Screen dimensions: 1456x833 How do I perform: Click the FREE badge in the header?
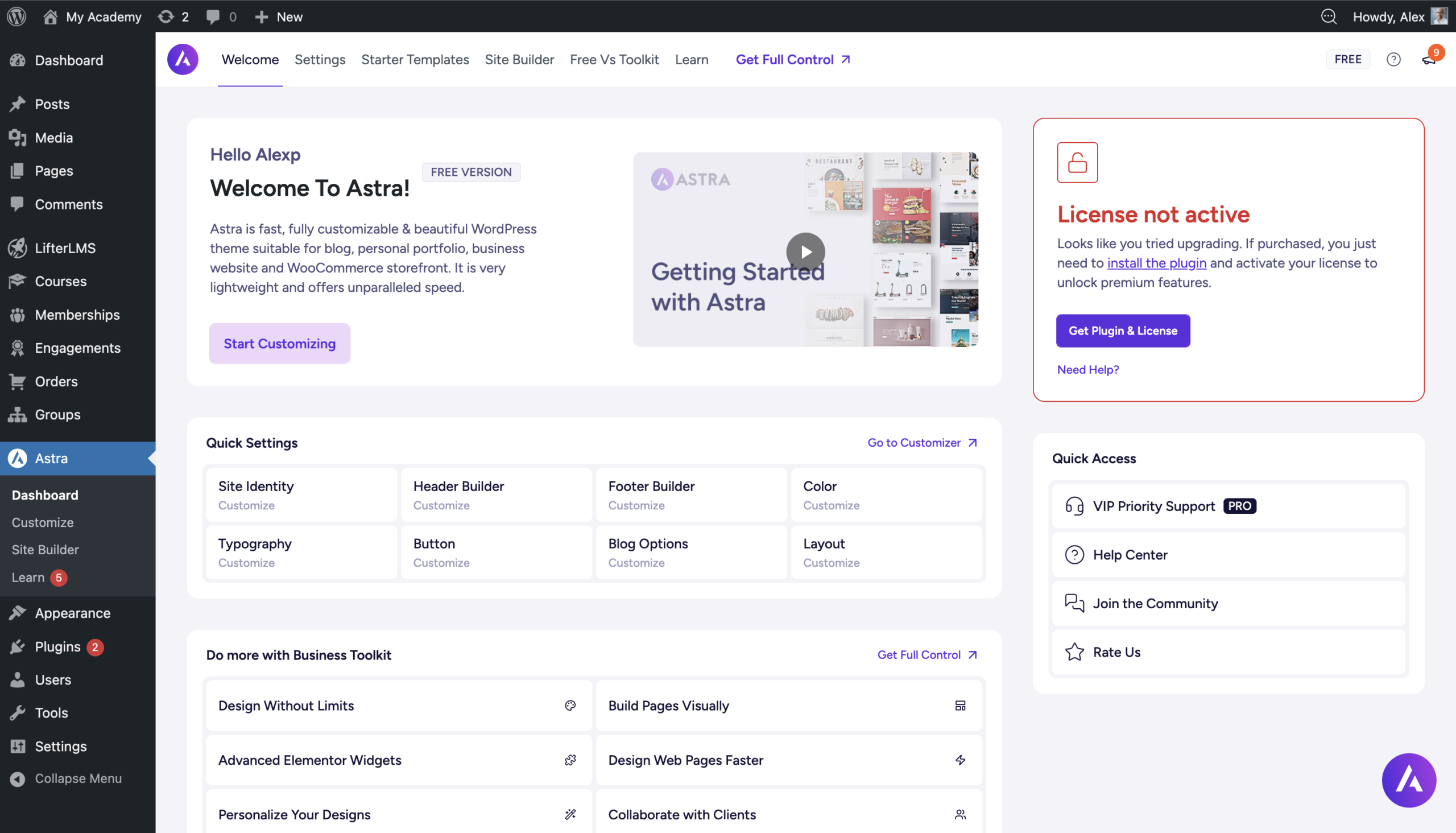[1347, 59]
